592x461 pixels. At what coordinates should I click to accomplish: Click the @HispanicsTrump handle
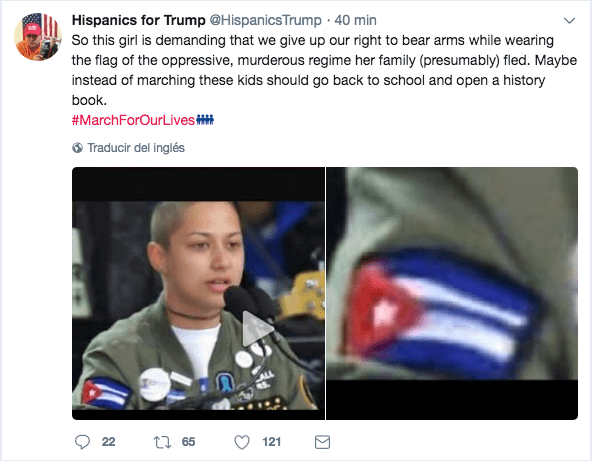tap(265, 20)
